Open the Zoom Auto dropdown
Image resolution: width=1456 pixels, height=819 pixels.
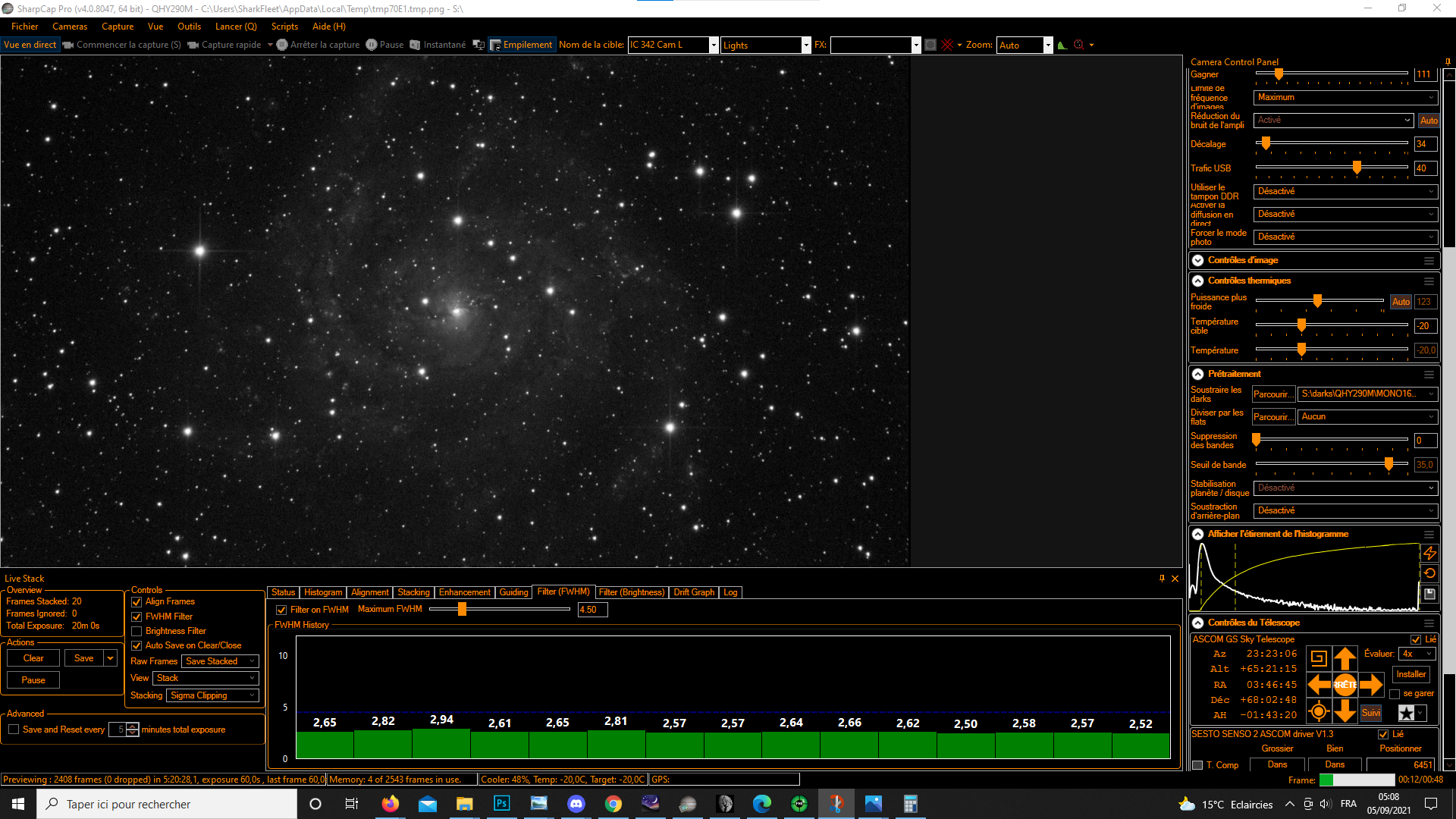point(1048,45)
